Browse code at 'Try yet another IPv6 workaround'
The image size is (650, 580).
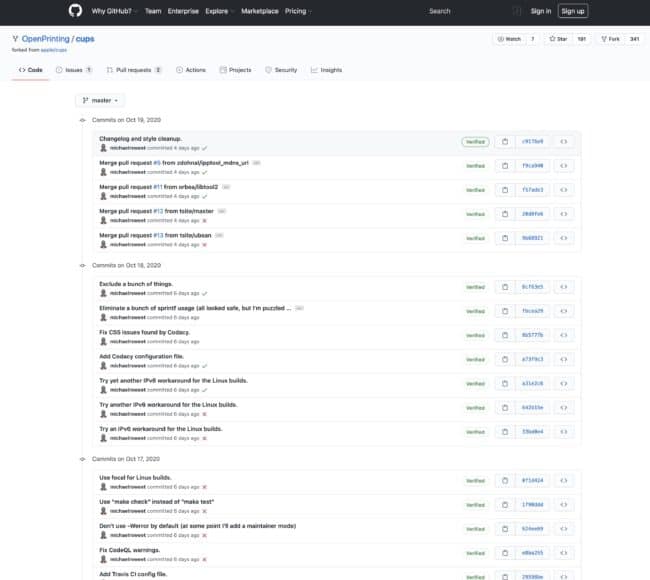pyautogui.click(x=564, y=383)
